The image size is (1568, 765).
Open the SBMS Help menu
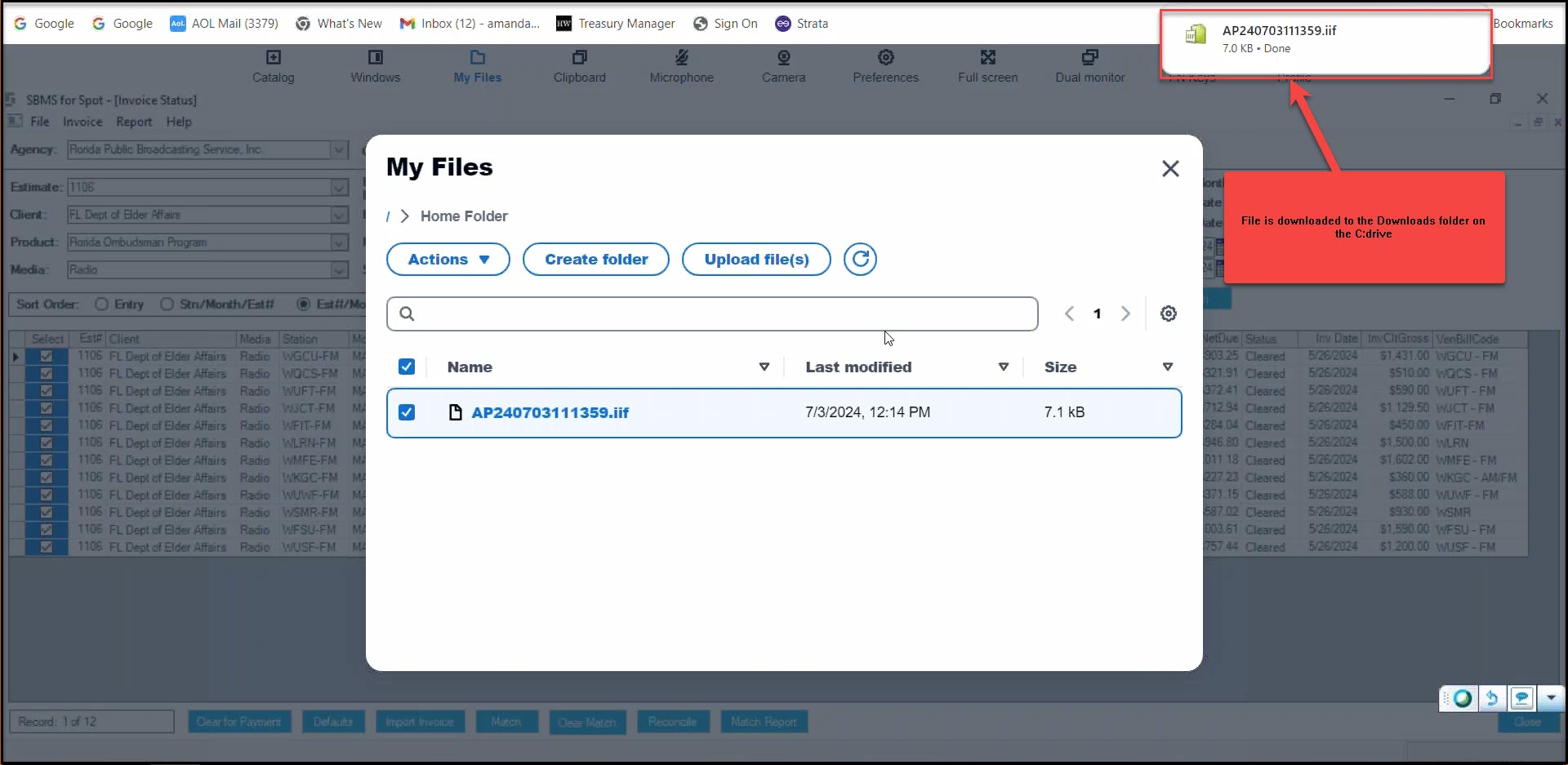[x=179, y=122]
